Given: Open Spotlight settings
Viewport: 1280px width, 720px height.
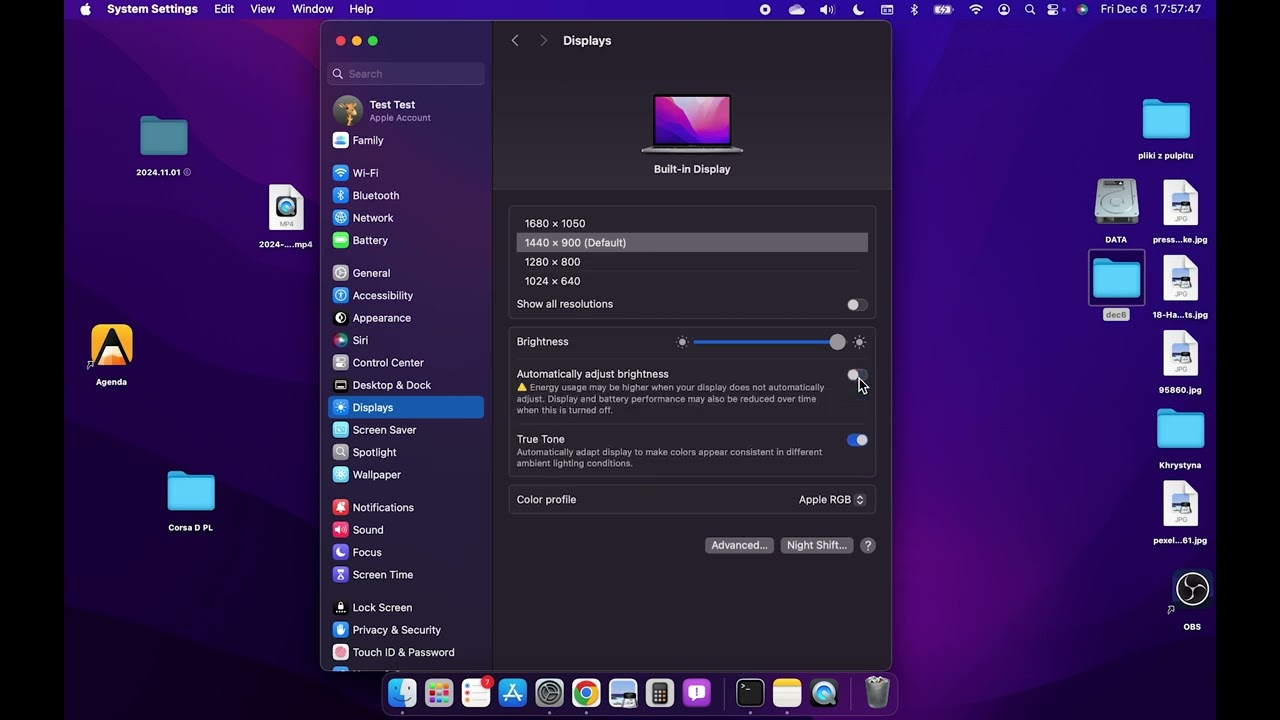Looking at the screenshot, I should pos(406,453).
